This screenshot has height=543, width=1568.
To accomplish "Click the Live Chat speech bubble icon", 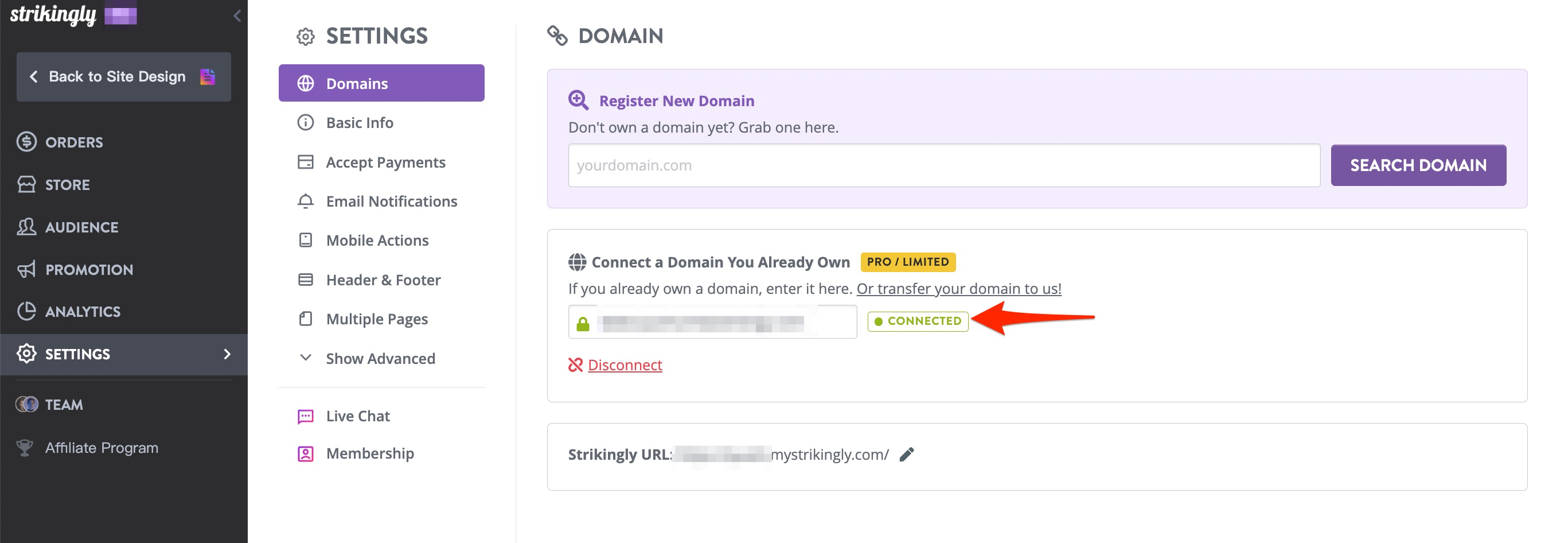I will tap(306, 416).
